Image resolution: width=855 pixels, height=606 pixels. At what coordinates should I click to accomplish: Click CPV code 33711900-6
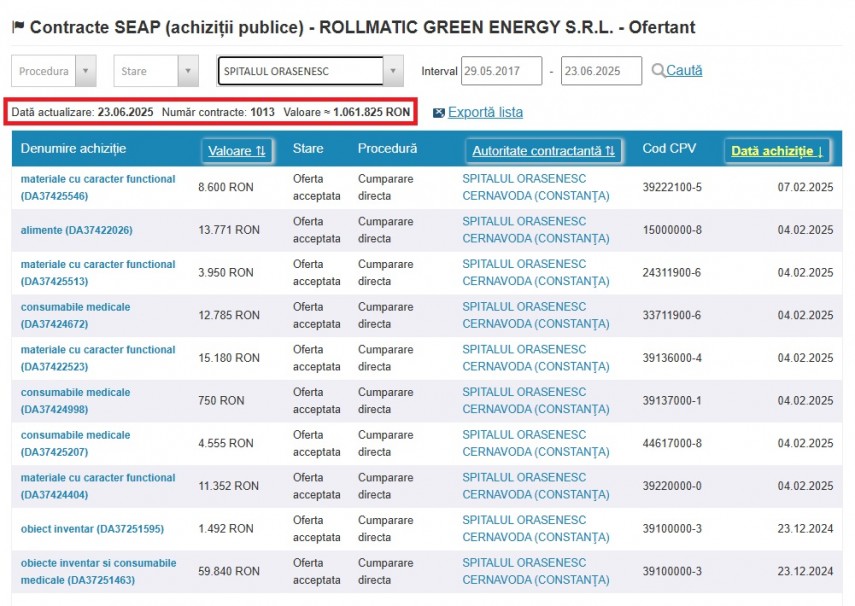tap(672, 315)
